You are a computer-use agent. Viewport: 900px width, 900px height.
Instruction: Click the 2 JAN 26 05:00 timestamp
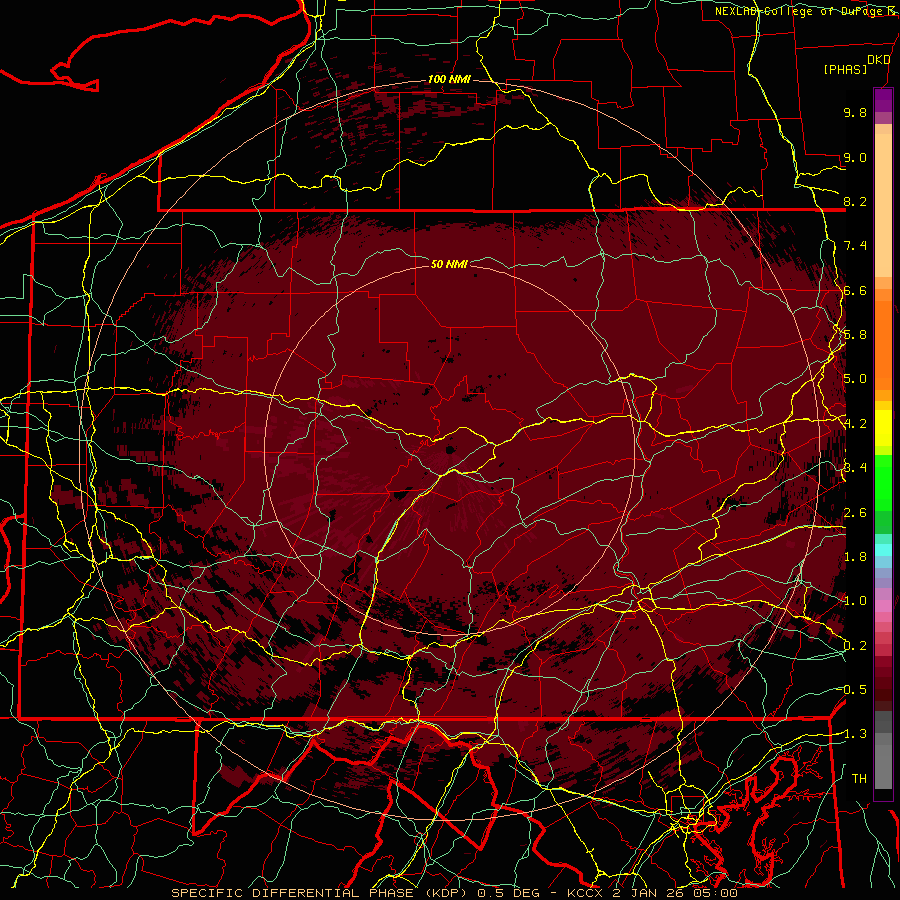pyautogui.click(x=675, y=893)
